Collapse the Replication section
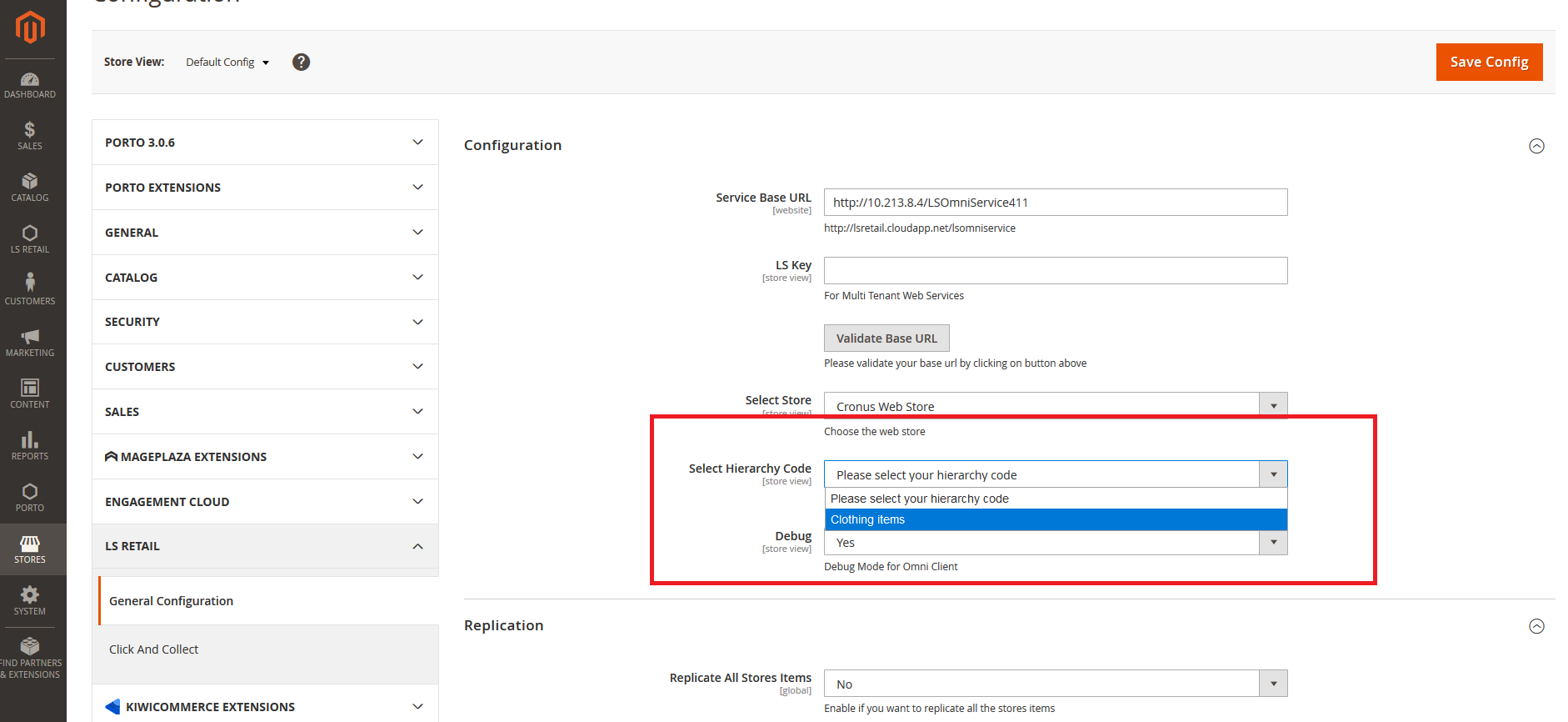Image resolution: width=1568 pixels, height=722 pixels. coord(1536,626)
